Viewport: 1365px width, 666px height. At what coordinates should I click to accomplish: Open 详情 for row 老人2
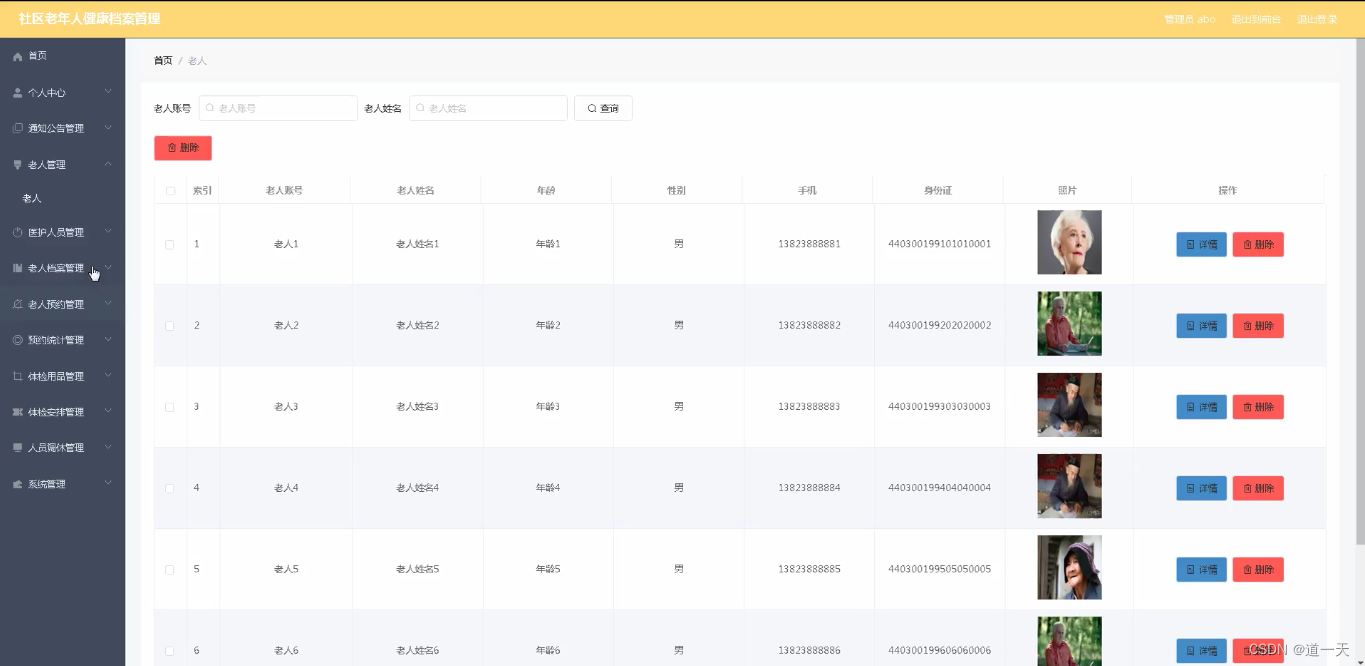pyautogui.click(x=1201, y=326)
